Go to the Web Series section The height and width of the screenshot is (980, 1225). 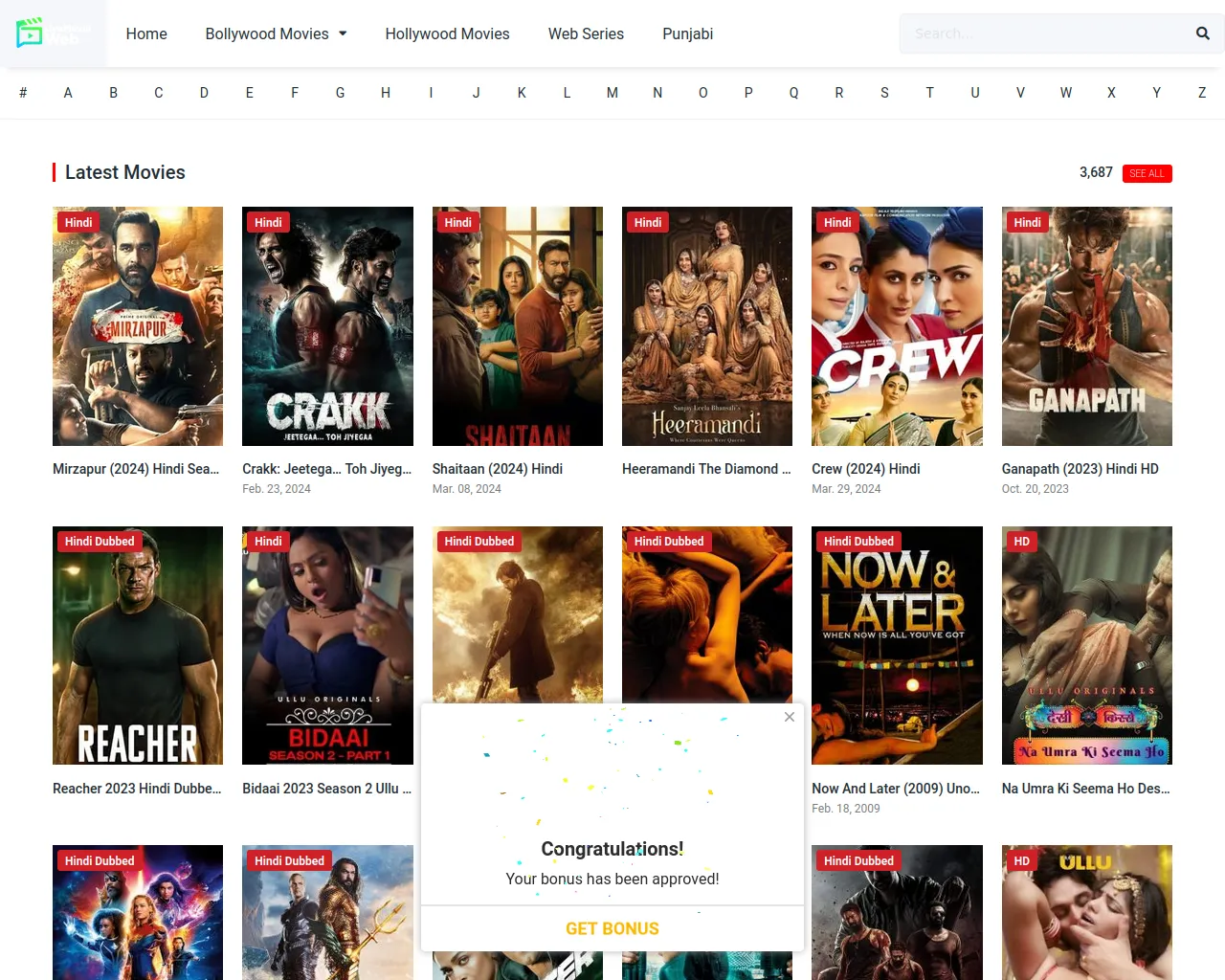(x=586, y=33)
